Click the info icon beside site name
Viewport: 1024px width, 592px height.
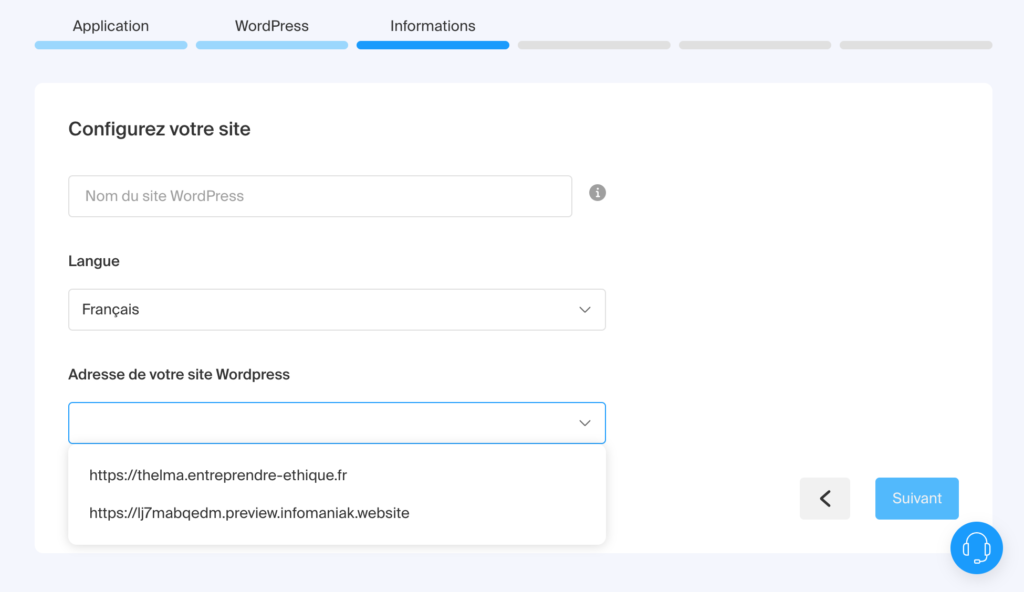(x=597, y=193)
